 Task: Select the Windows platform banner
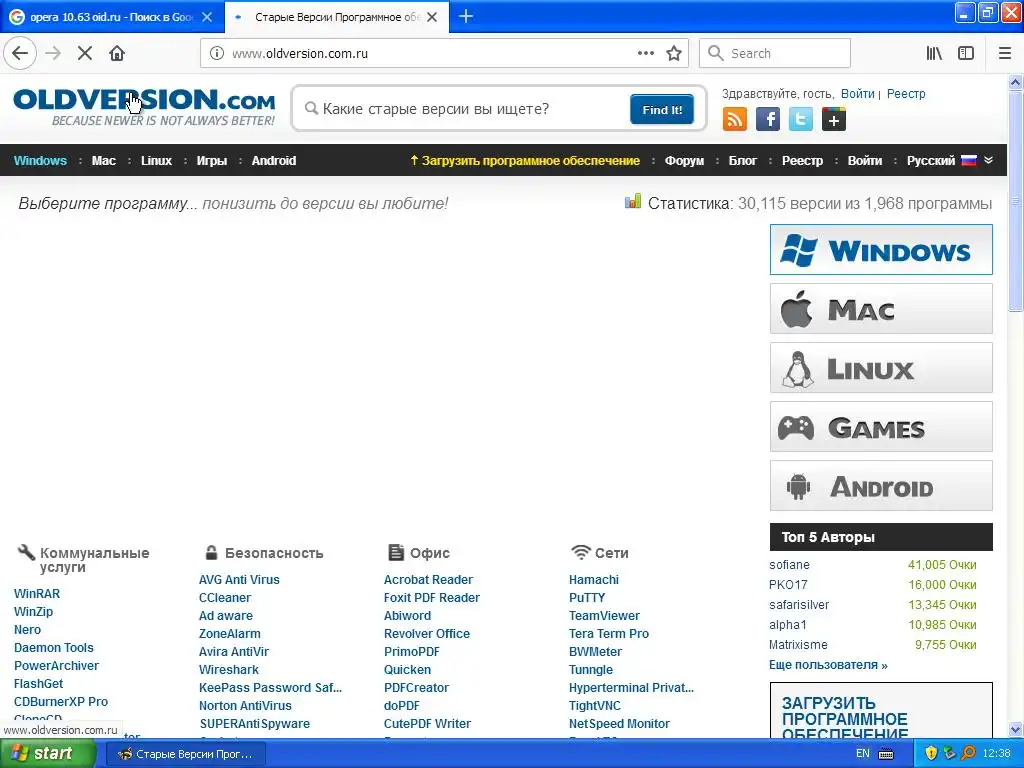(881, 249)
